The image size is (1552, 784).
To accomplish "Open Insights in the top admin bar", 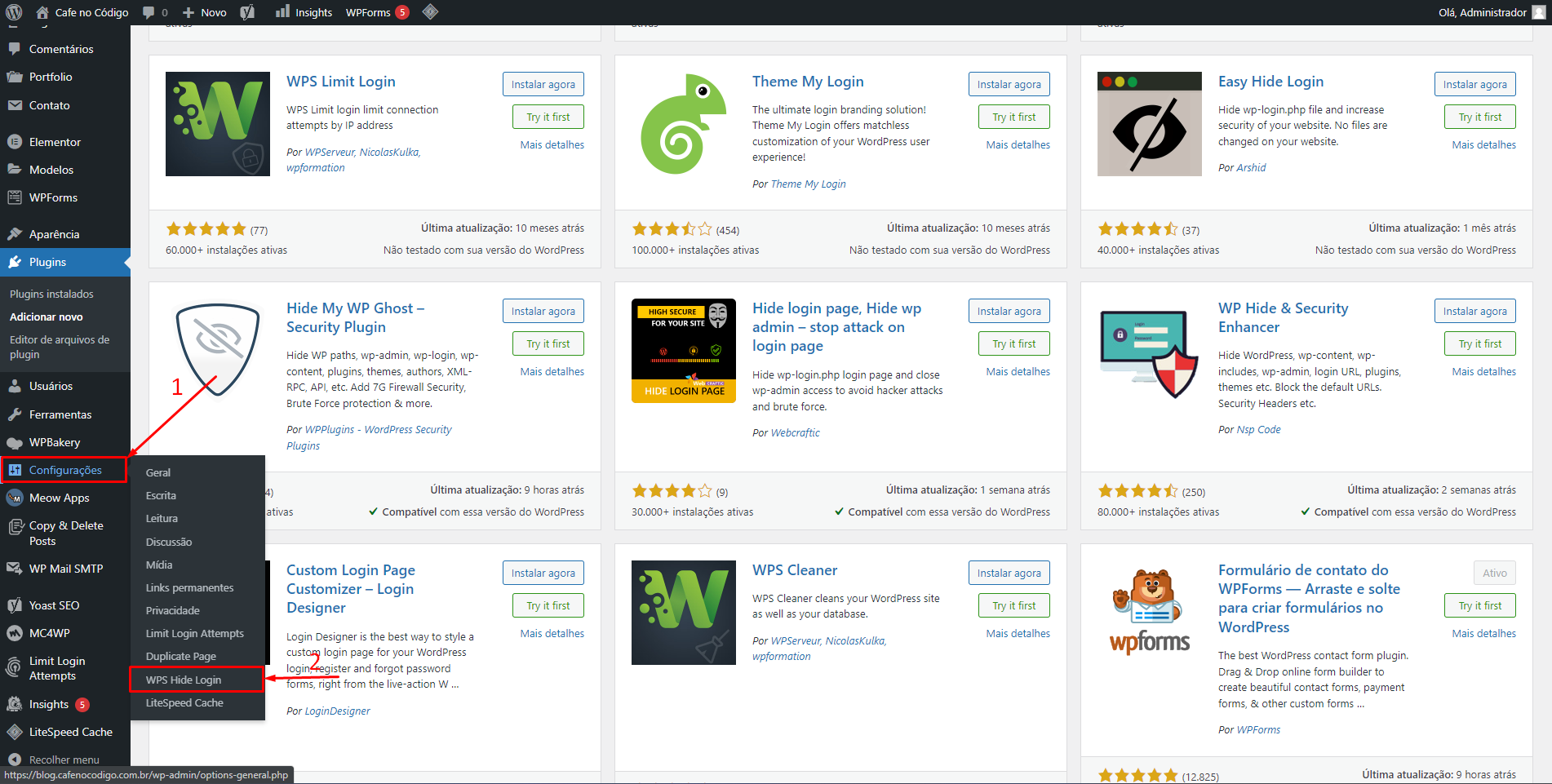I will pos(304,12).
